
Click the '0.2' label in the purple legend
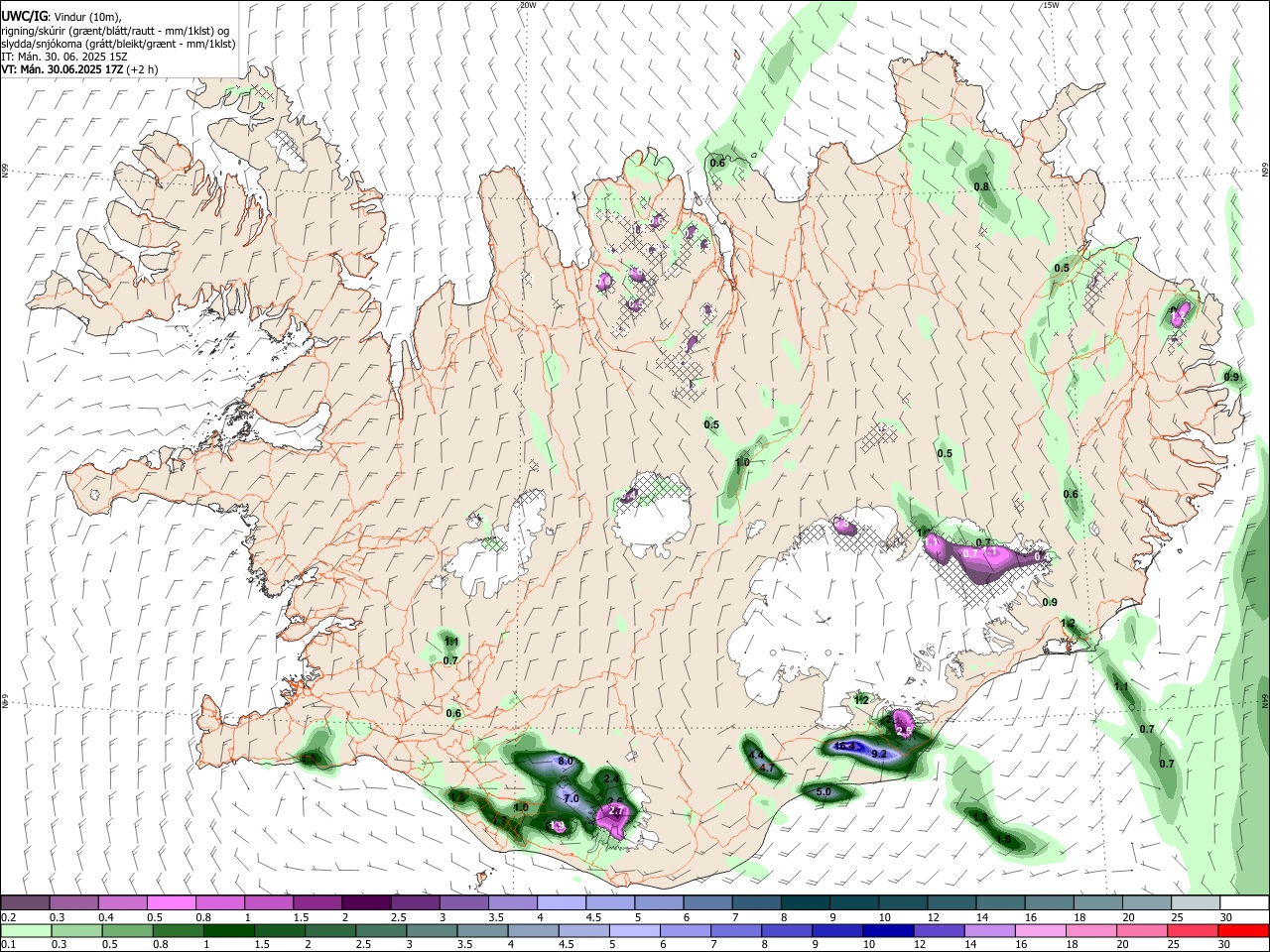tap(9, 917)
